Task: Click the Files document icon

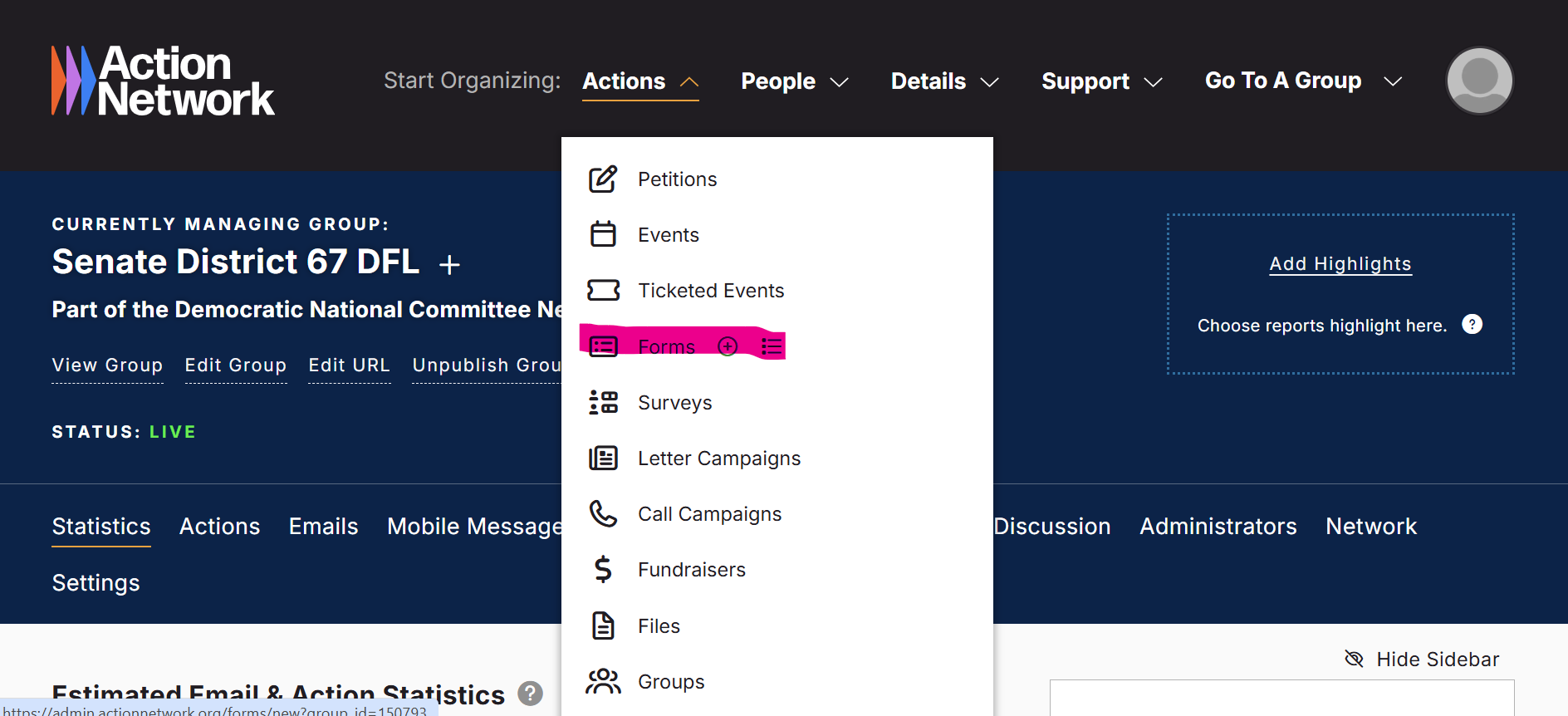Action: click(x=603, y=625)
